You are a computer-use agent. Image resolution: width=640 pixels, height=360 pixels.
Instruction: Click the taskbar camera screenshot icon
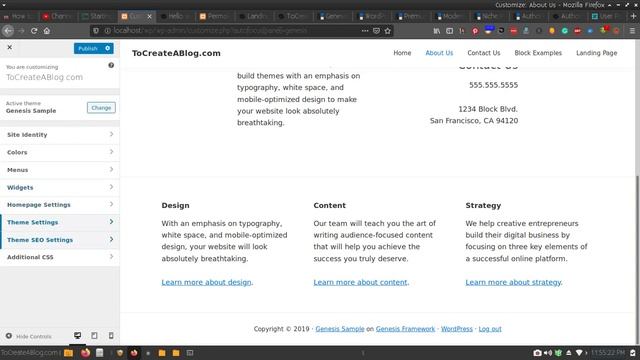click(x=538, y=353)
